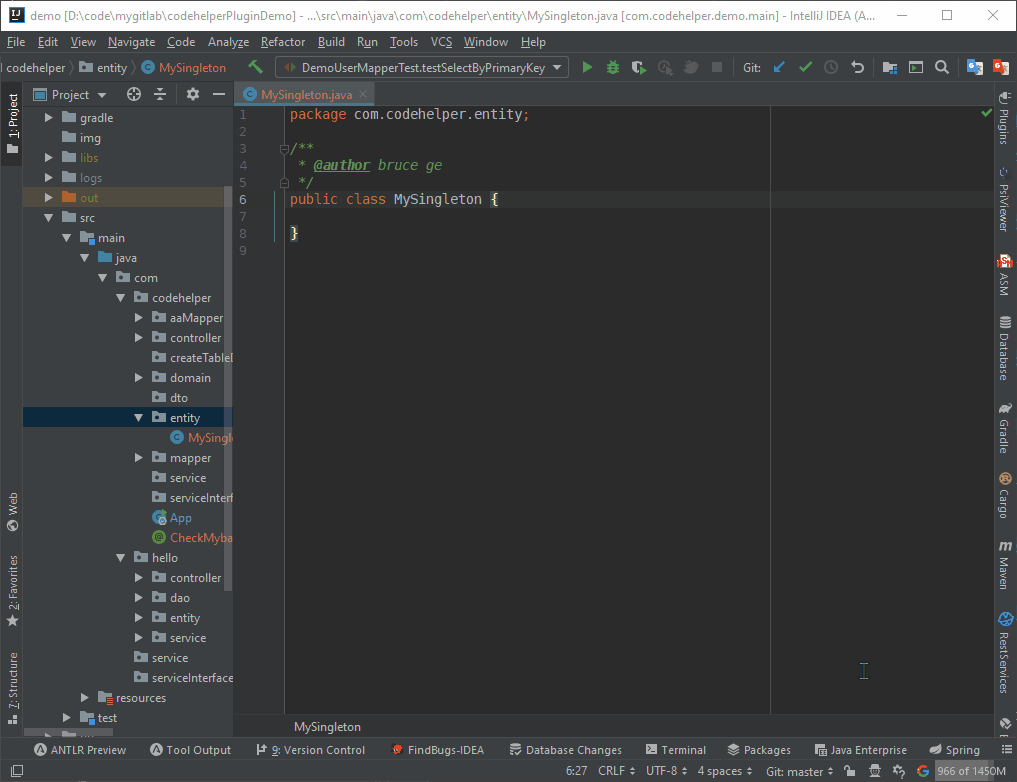This screenshot has width=1017, height=782.
Task: Start debugging with the green bug icon
Action: tap(613, 67)
